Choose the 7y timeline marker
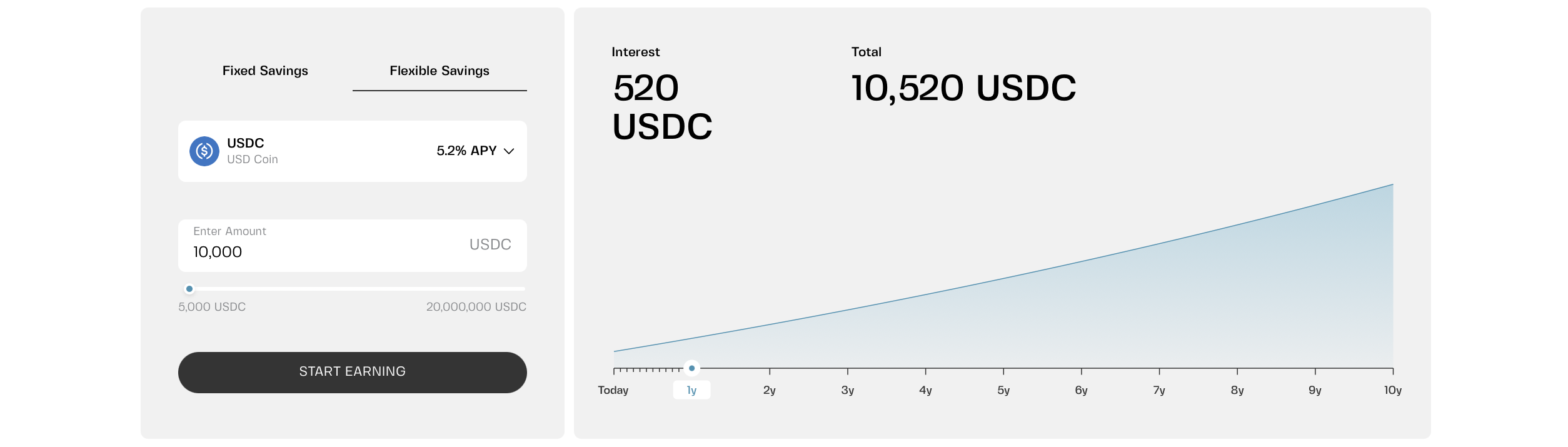 pyautogui.click(x=1159, y=390)
